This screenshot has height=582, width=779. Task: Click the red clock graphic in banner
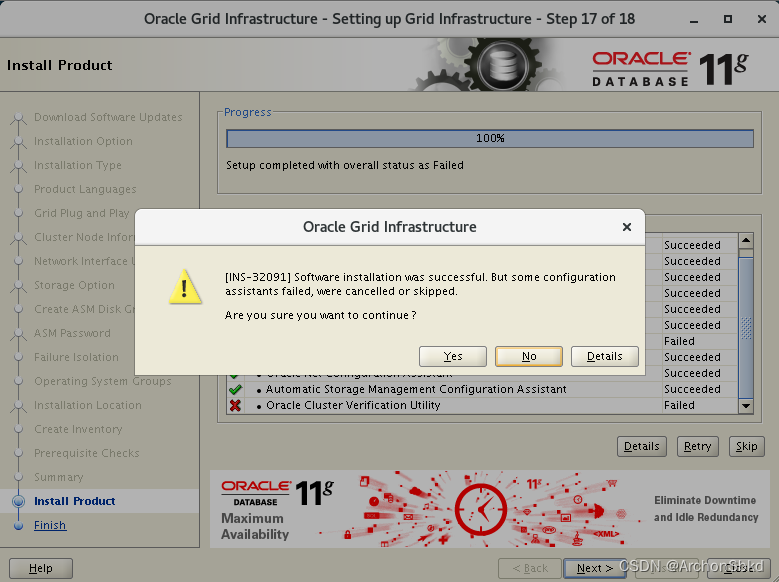480,509
